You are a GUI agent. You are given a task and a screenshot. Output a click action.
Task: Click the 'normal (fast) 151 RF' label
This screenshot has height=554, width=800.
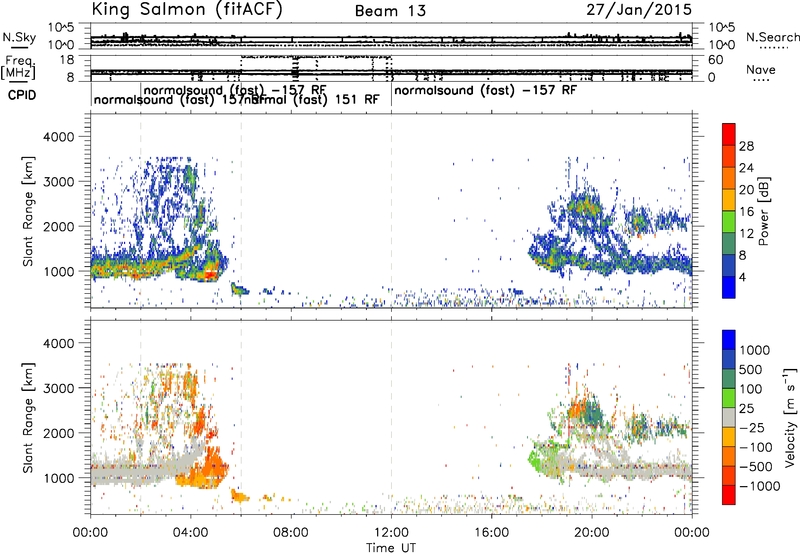(311, 99)
